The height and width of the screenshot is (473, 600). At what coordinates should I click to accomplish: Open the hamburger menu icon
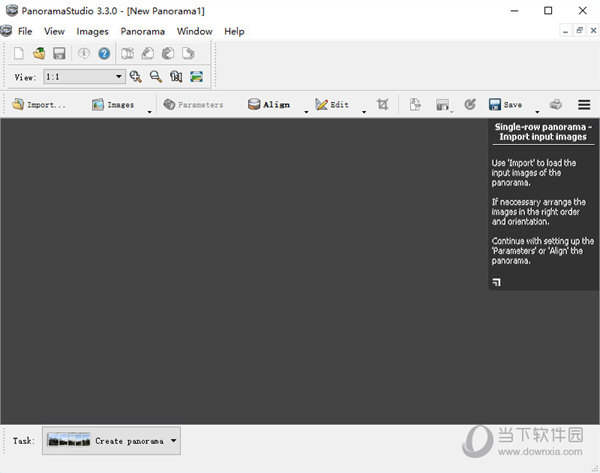[x=584, y=104]
